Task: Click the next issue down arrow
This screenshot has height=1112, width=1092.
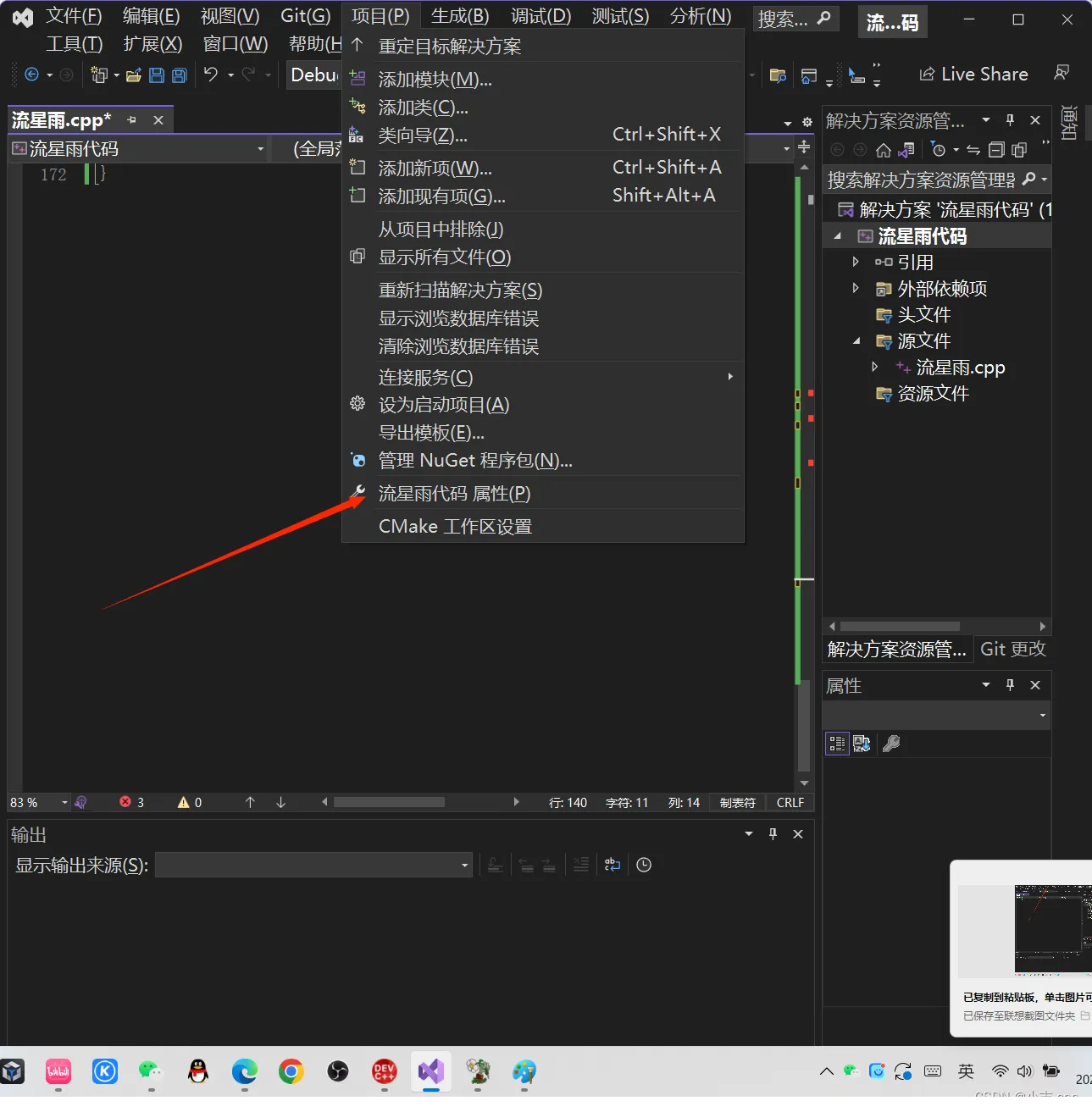Action: pos(280,802)
